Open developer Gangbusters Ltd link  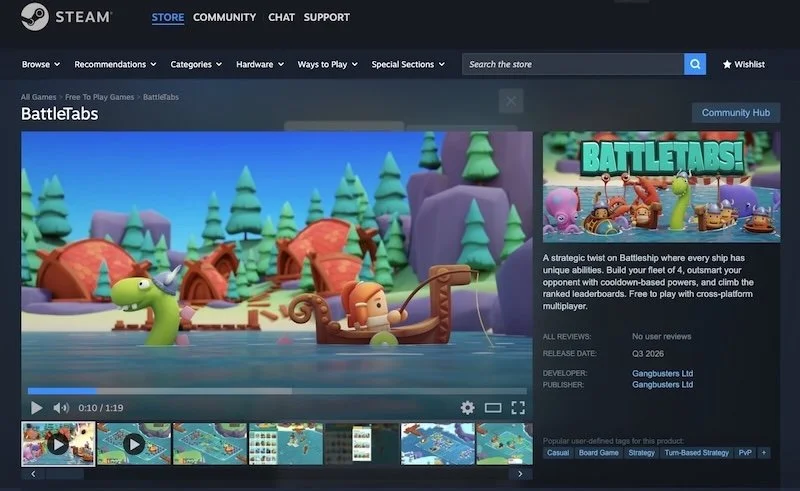[x=662, y=373]
